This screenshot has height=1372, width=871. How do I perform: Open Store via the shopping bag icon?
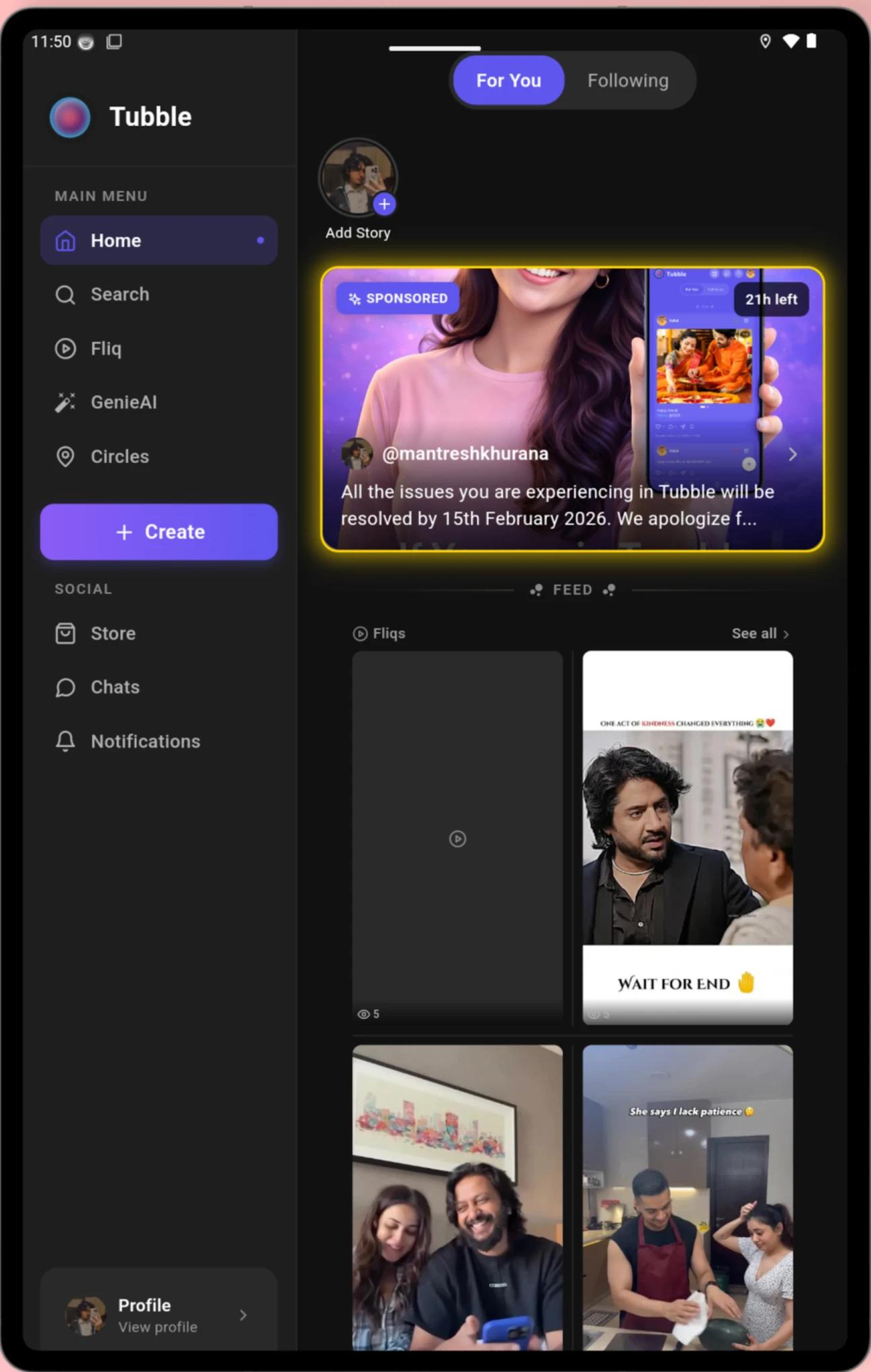point(65,634)
